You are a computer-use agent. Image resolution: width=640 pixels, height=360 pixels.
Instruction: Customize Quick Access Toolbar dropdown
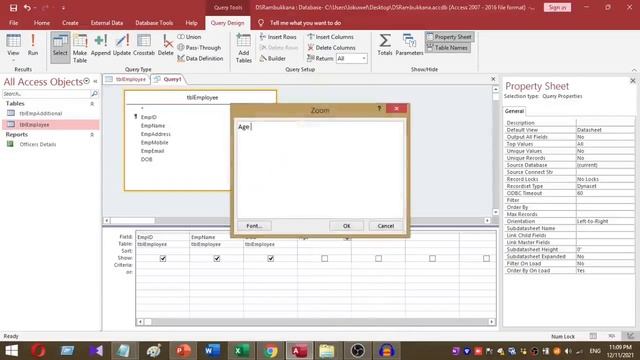pos(63,8)
